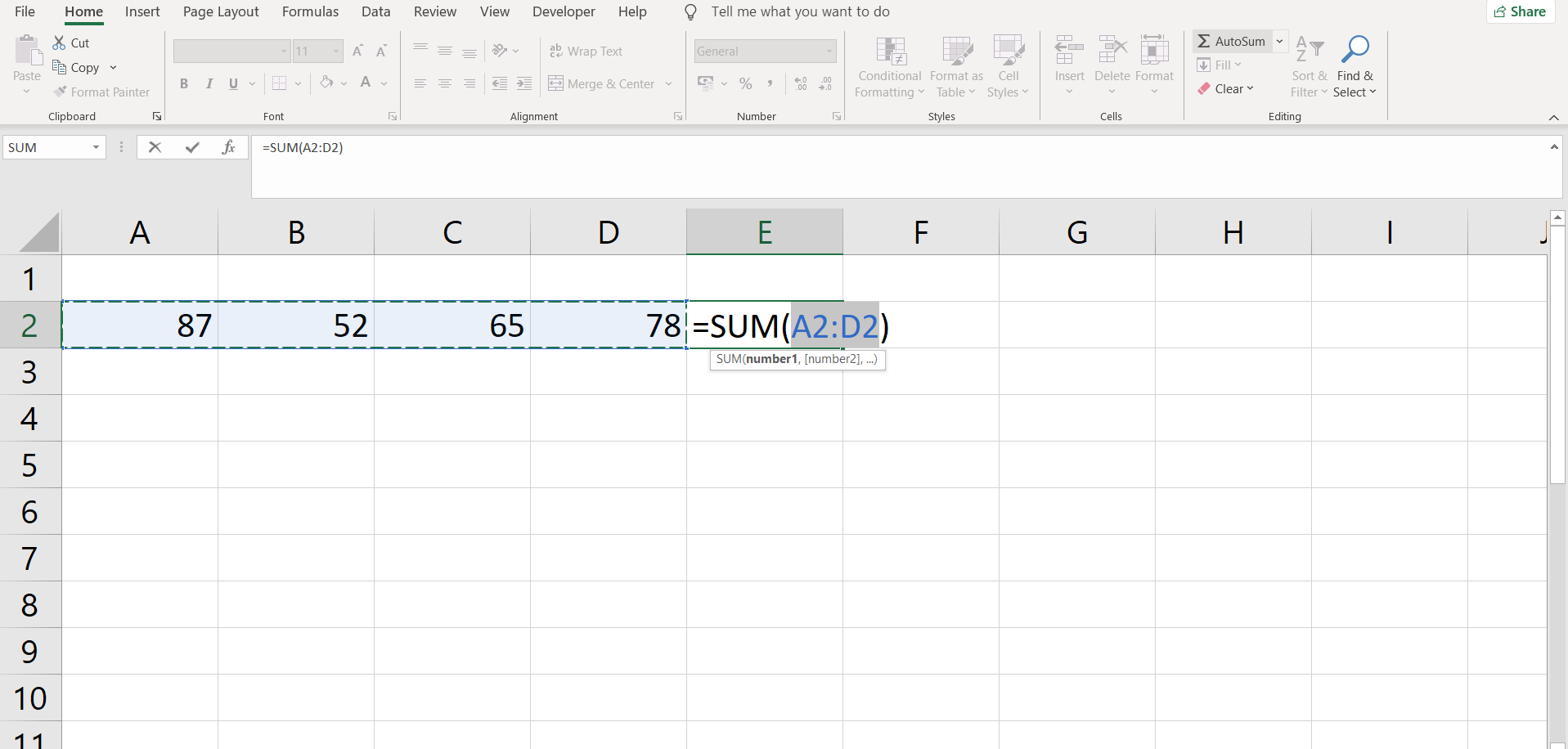Screen dimensions: 1568x749
Task: Open Font dialog launcher
Action: click(393, 116)
